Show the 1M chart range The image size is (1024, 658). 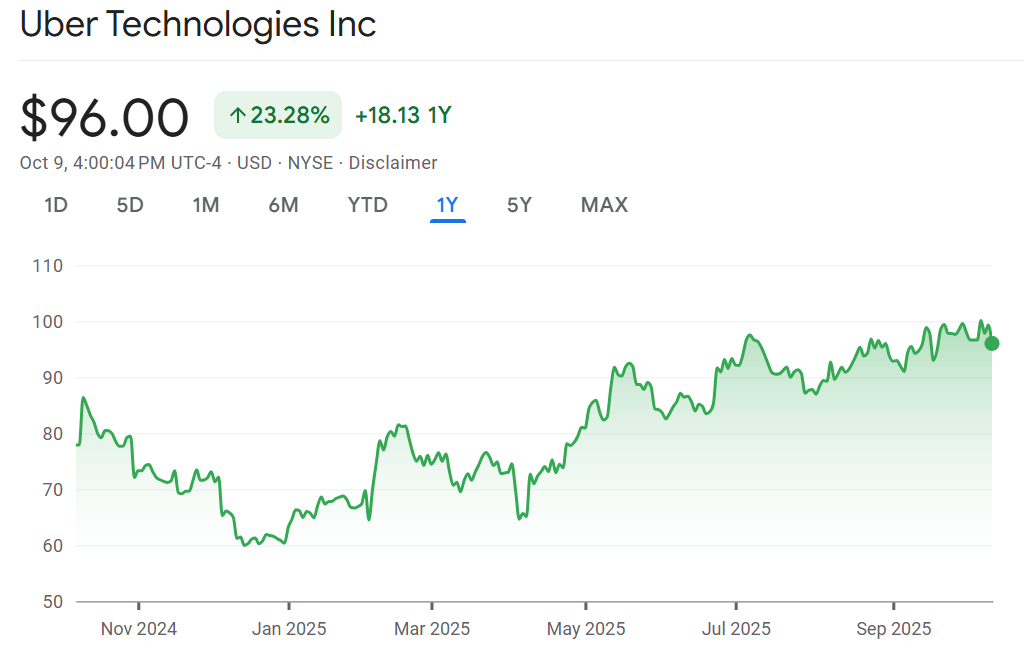(x=206, y=205)
